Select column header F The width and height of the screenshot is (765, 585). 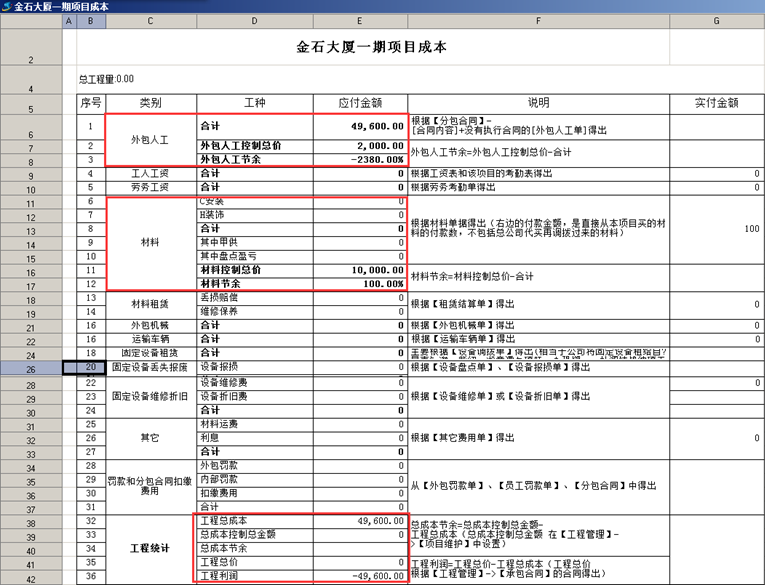(537, 21)
